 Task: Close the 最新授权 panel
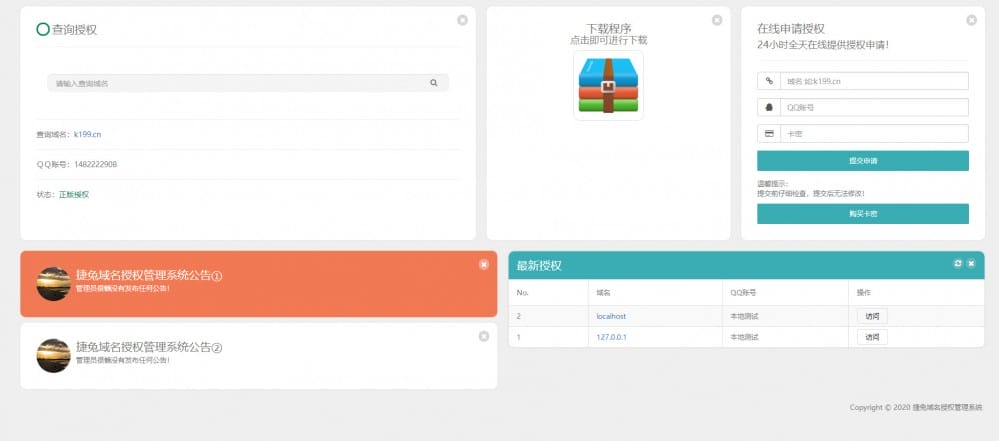[971, 263]
